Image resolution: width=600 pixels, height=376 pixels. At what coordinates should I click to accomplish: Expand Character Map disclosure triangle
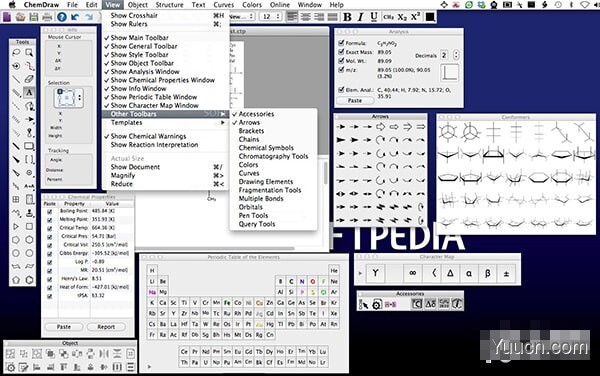tap(360, 273)
